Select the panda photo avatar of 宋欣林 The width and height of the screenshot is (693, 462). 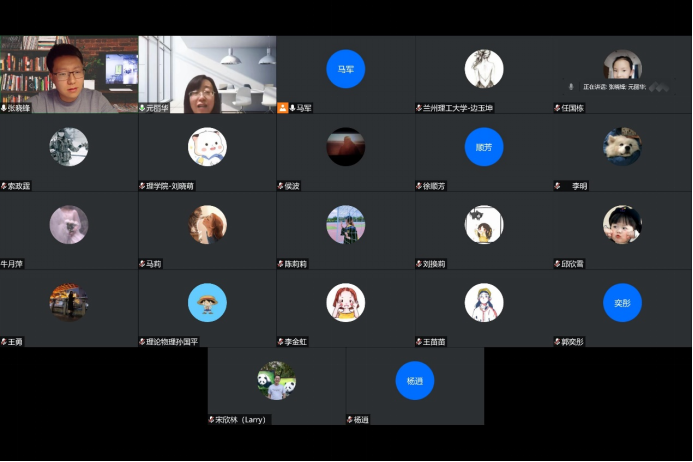(276, 381)
